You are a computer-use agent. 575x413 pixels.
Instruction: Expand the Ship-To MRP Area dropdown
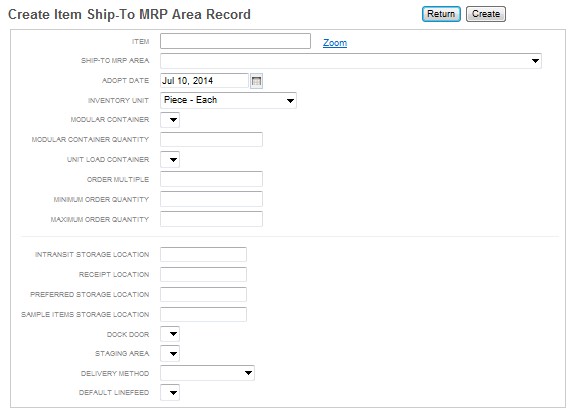pos(351,61)
